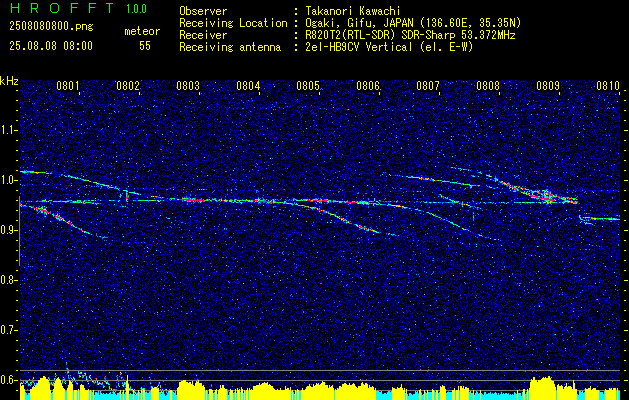This screenshot has width=629, height=400.
Task: Click R820T2(RTL-SDR) SDR-Sharp 53.372MHz text
Action: coord(410,35)
